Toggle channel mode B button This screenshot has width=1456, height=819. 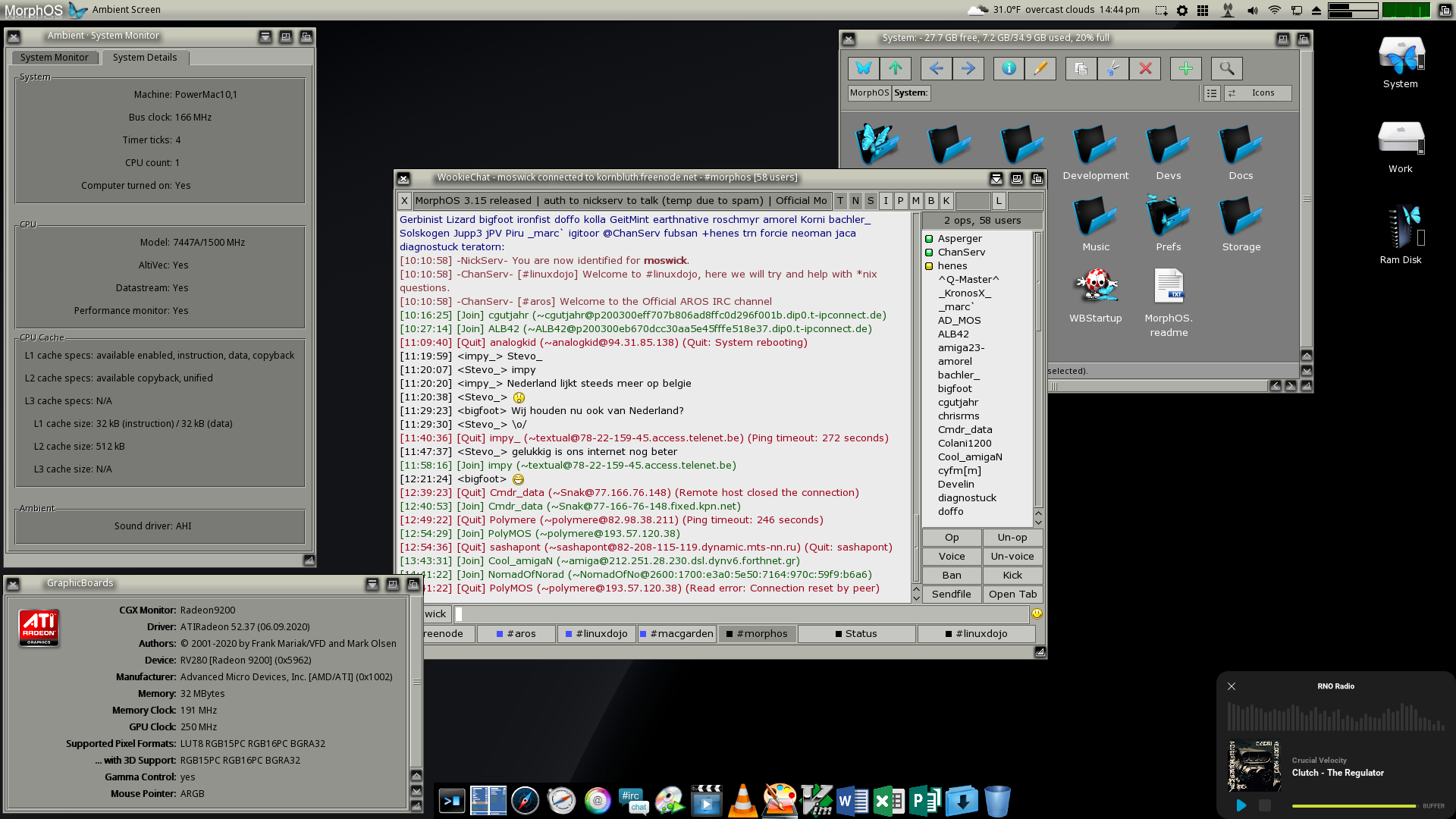point(931,201)
